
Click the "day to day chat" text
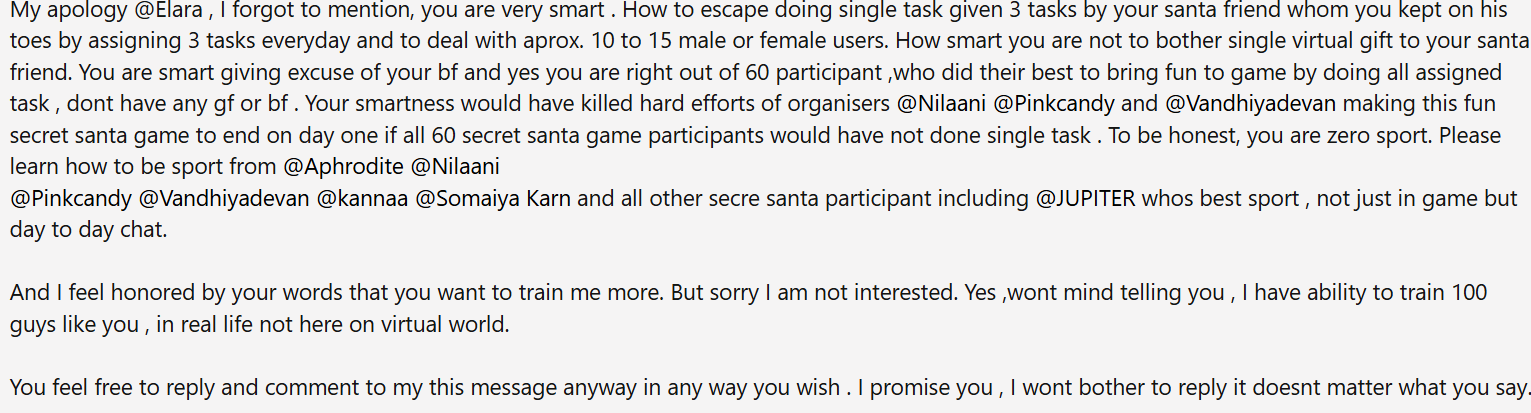pyautogui.click(x=88, y=230)
